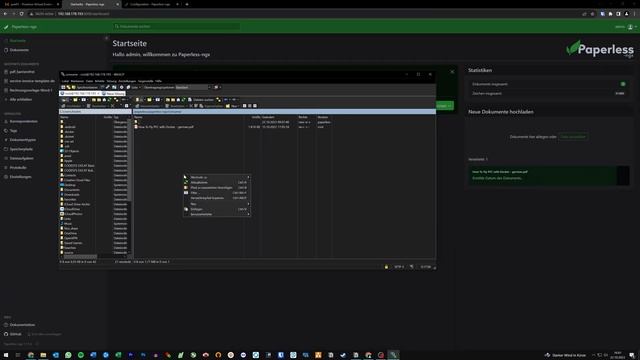640x360 pixels.
Task: Choose Einfügen from the context menu
Action: [216, 209]
